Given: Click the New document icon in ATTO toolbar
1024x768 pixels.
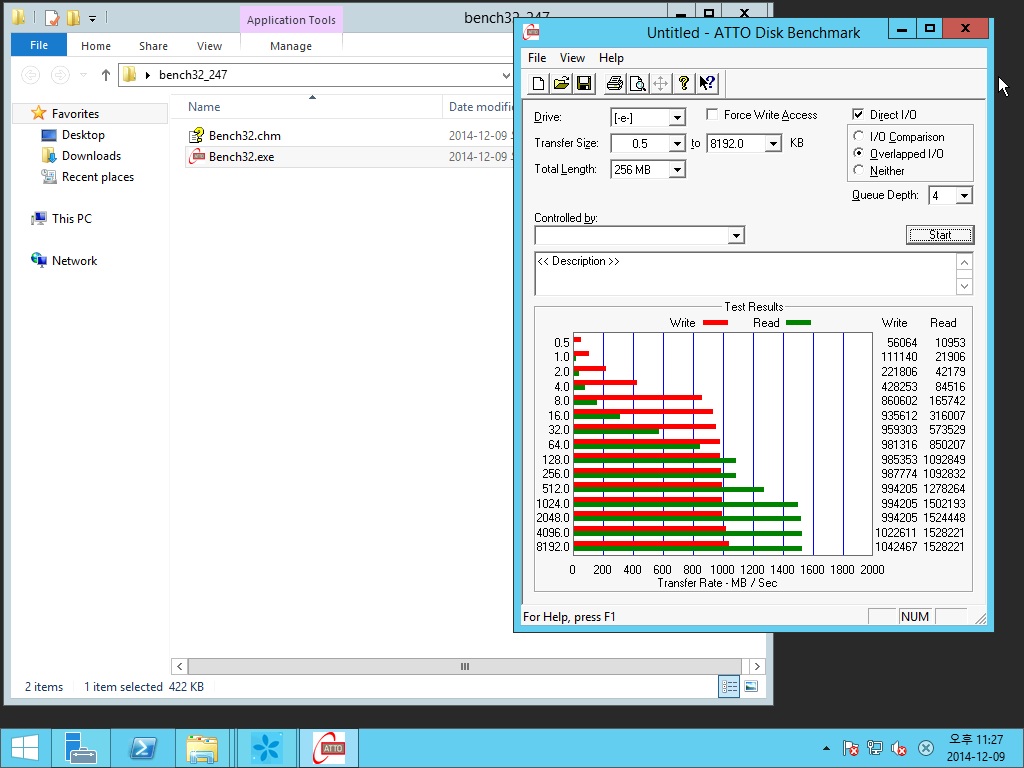Looking at the screenshot, I should [x=538, y=84].
